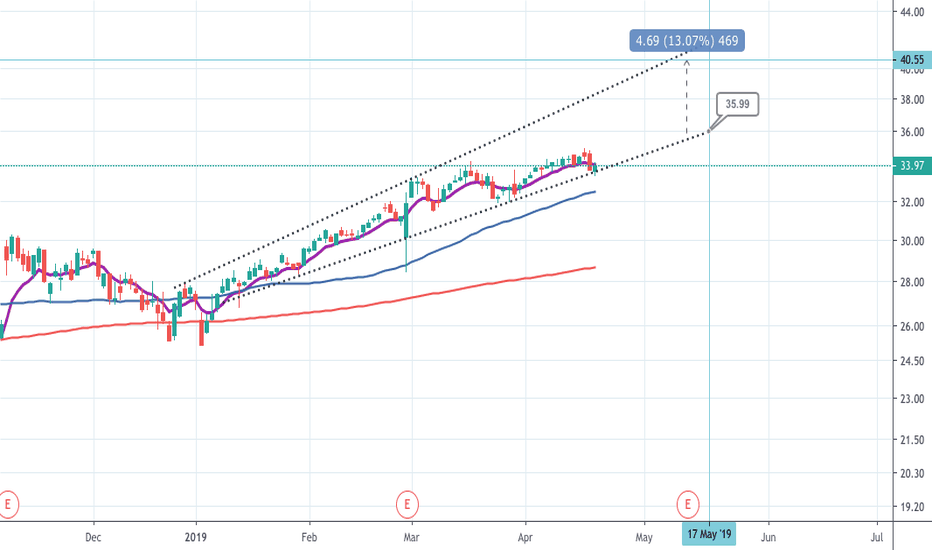Click the Dec label on time axis
Viewport: 932px width, 550px height.
[93, 538]
